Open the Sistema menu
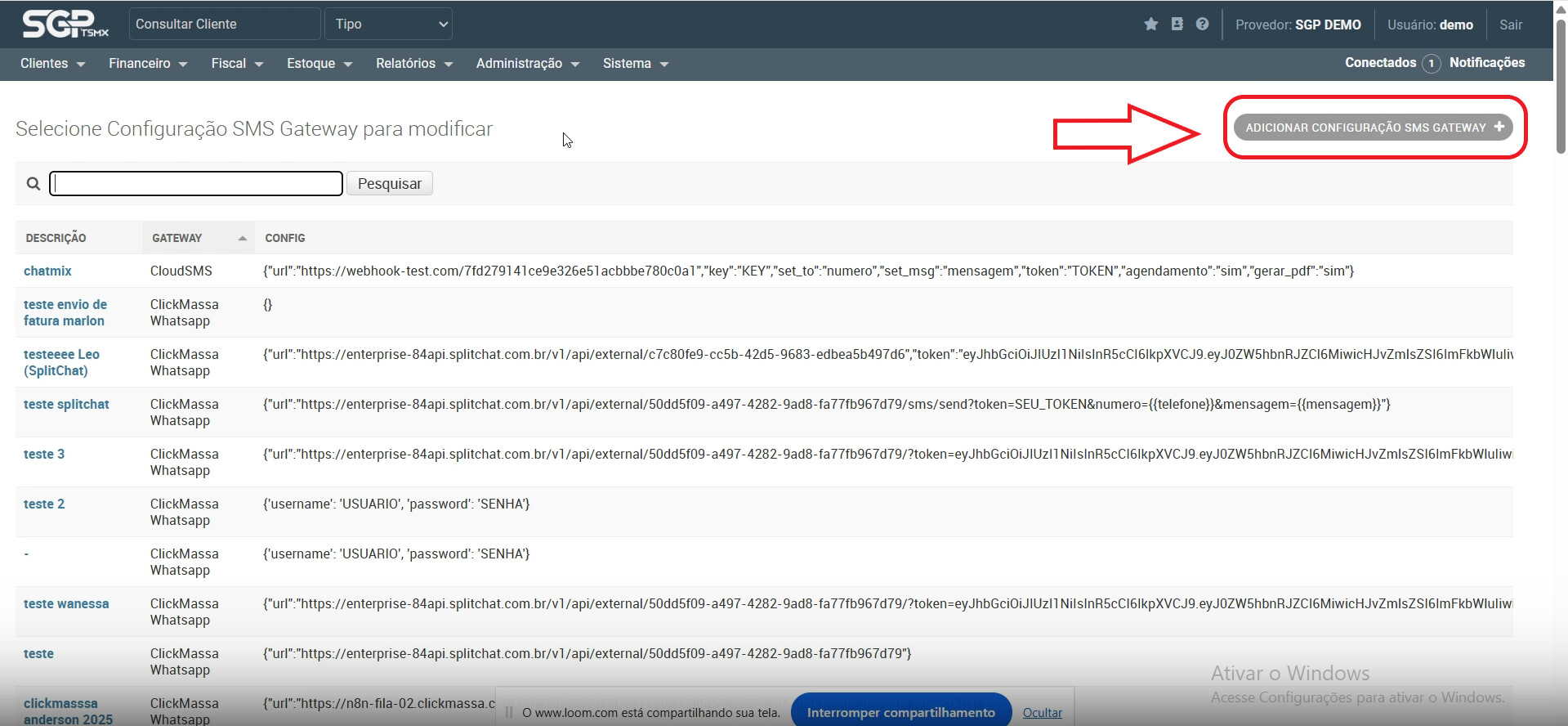This screenshot has height=726, width=1568. click(x=635, y=64)
